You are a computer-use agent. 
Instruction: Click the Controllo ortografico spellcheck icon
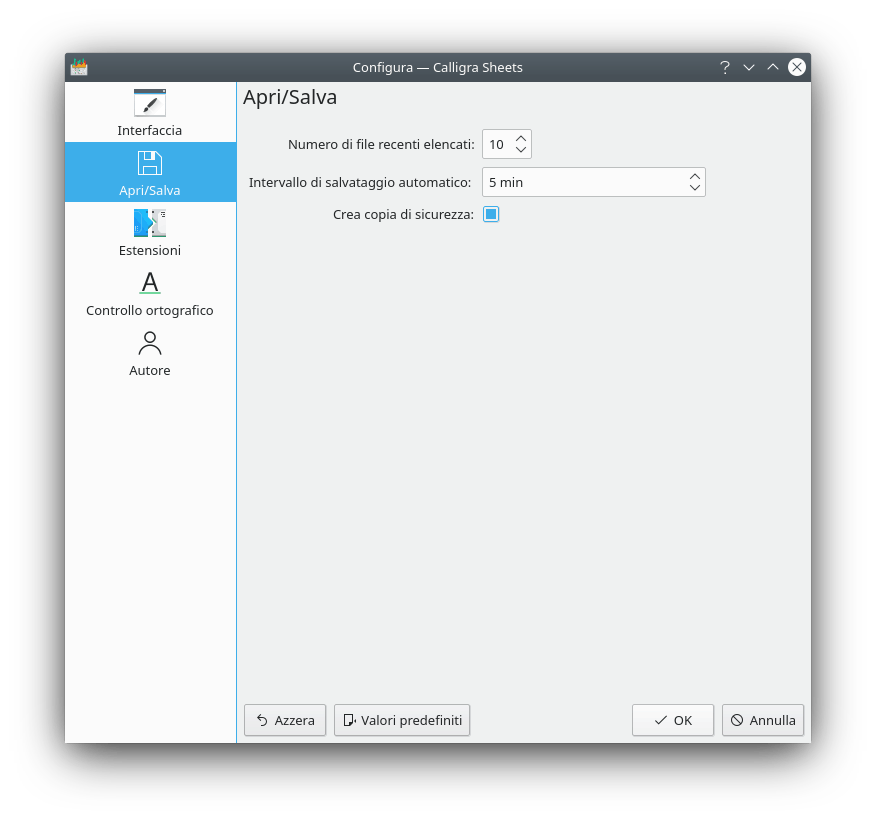click(150, 283)
